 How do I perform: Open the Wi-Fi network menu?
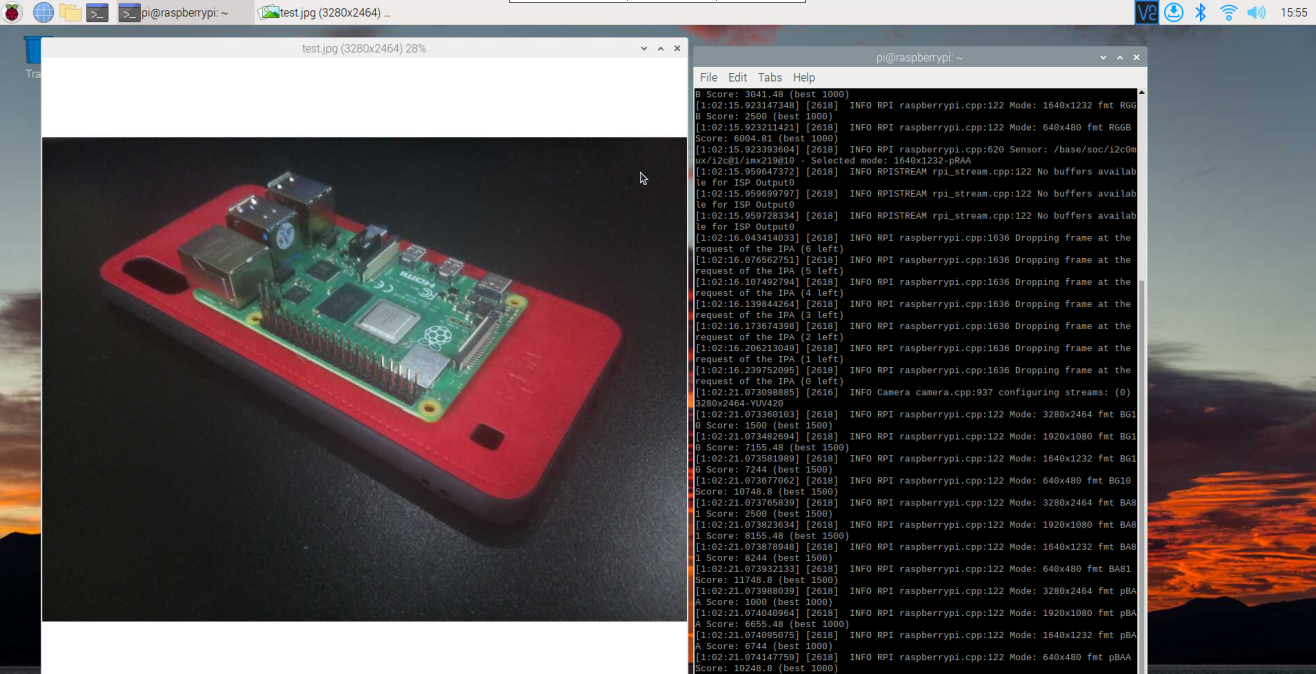[1228, 12]
